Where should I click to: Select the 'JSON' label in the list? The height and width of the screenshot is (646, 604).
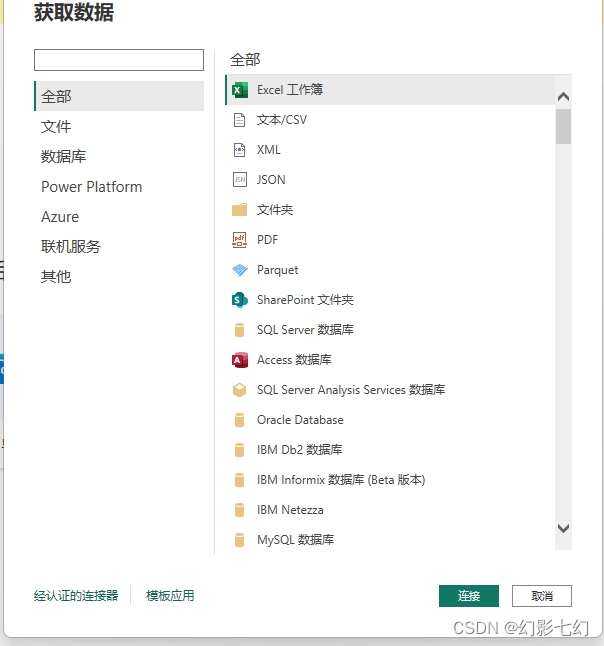271,180
